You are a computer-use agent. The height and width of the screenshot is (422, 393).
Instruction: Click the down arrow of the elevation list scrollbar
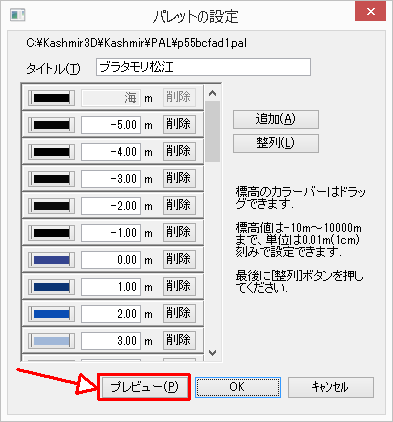(x=213, y=352)
